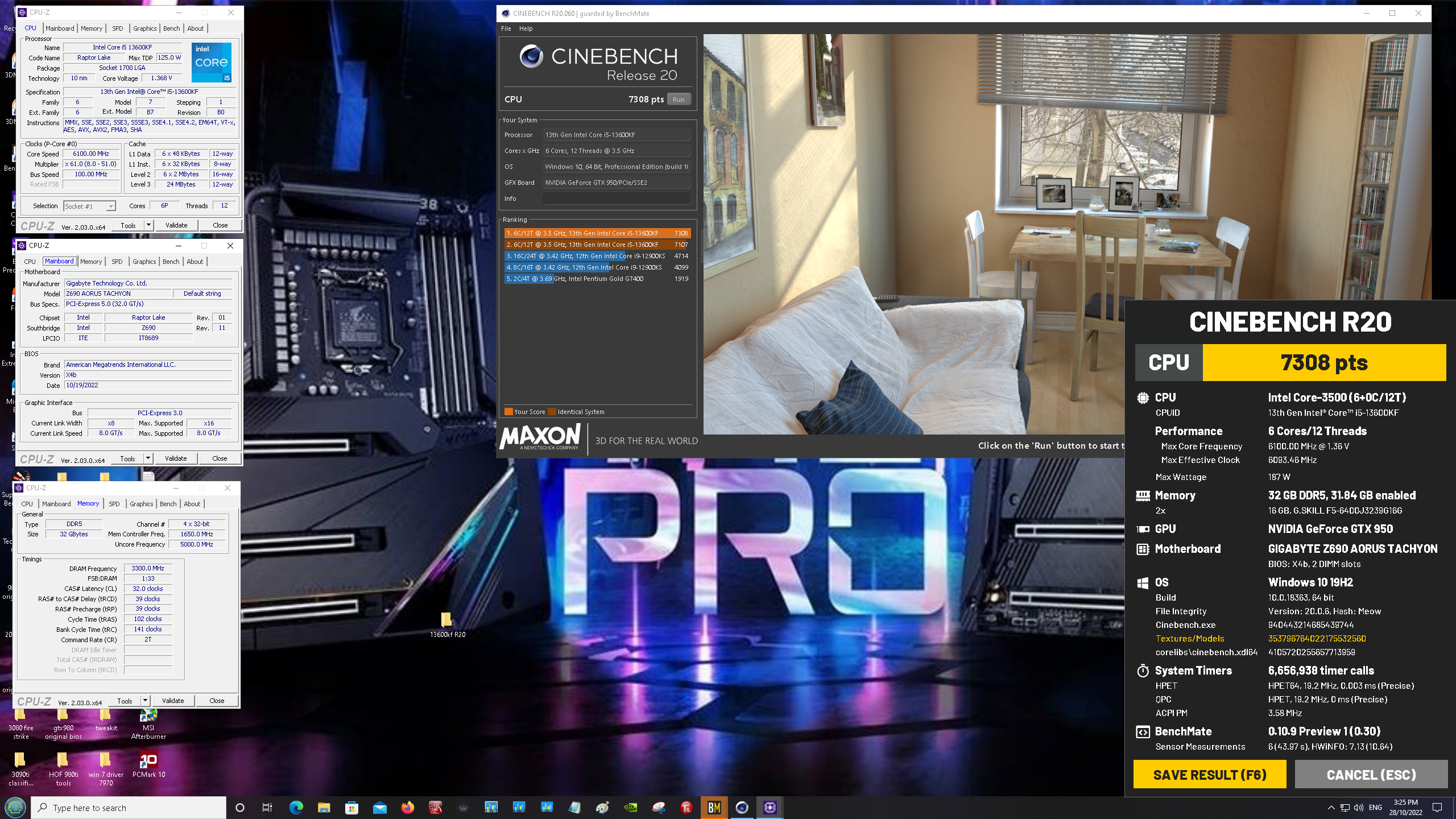Click the Task View button
Viewport: 1456px width, 819px height.
click(267, 808)
